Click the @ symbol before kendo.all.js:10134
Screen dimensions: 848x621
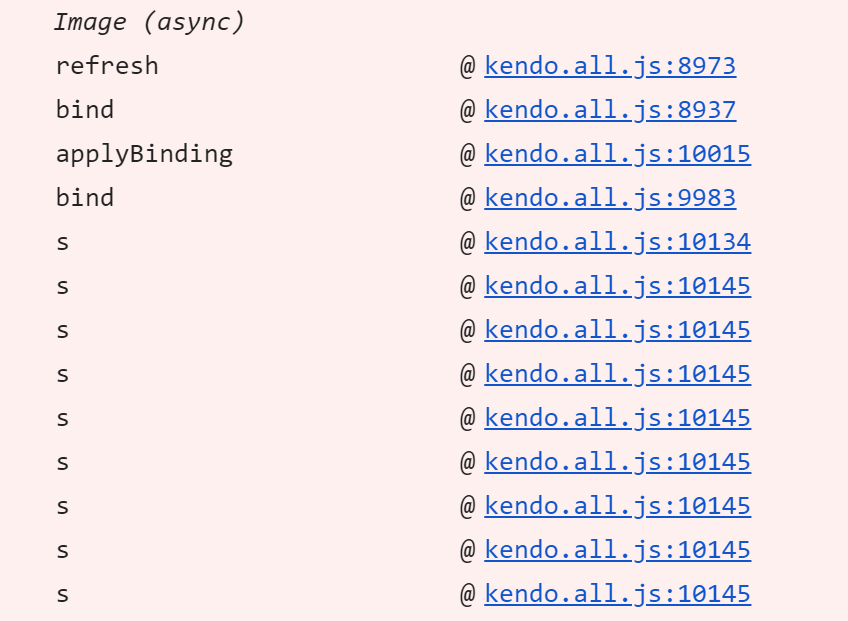pos(467,243)
